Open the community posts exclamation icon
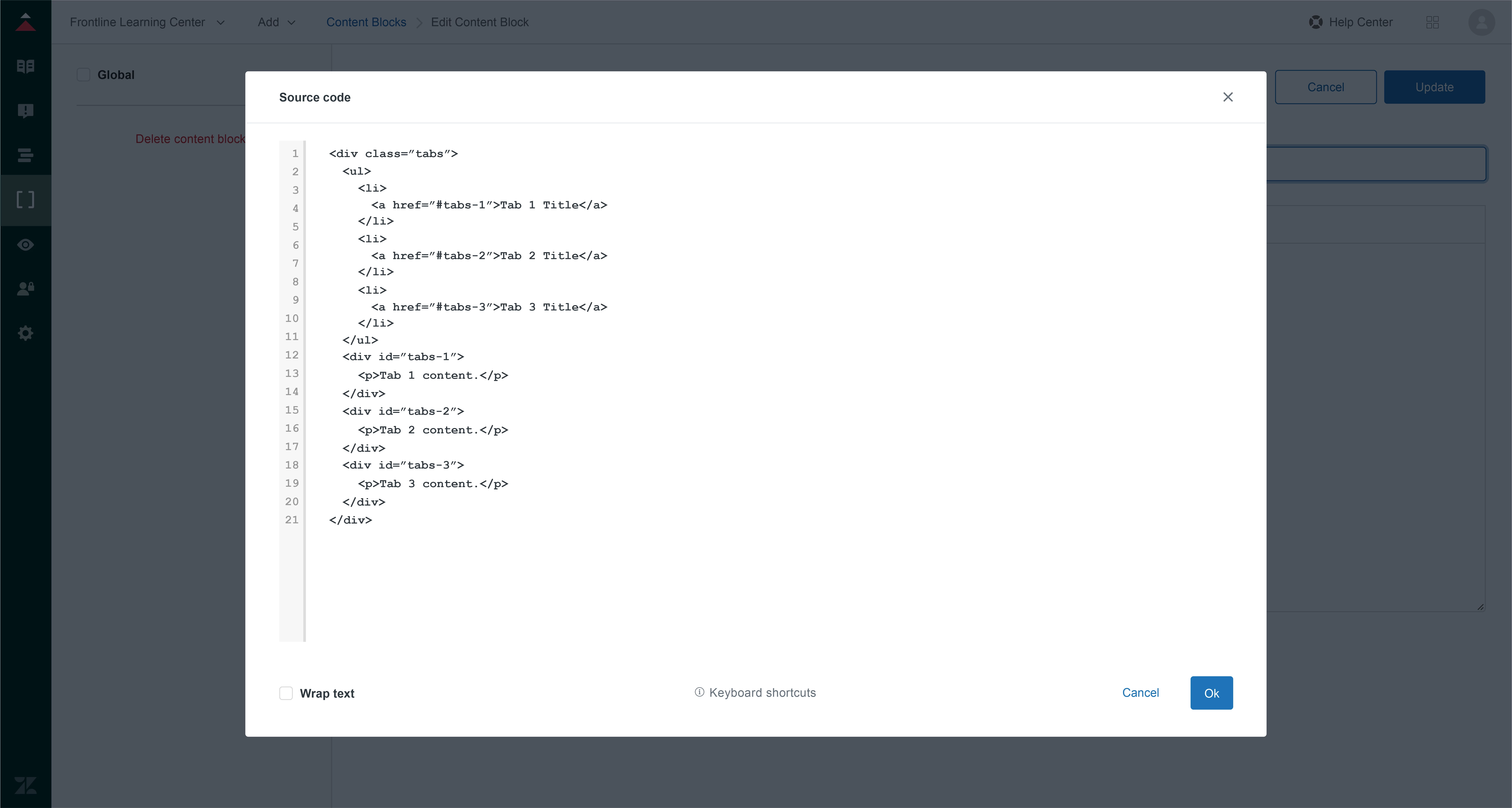The width and height of the screenshot is (1512, 808). (25, 111)
